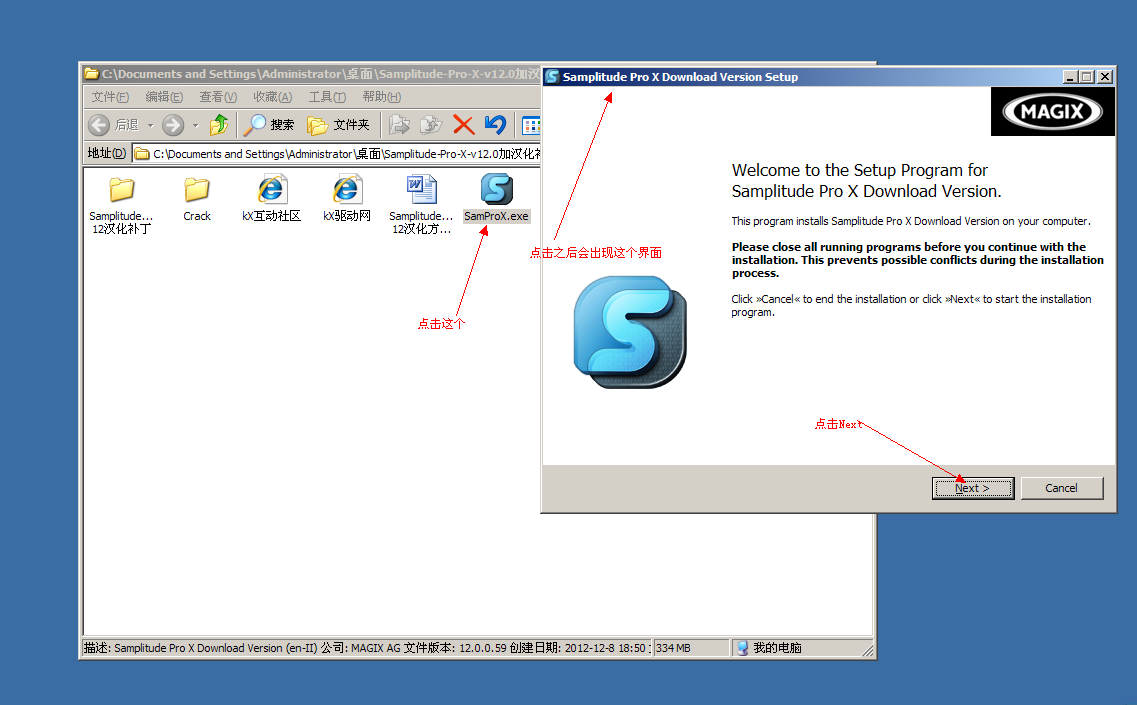Open the 帮助(H) menu in Explorer
The image size is (1137, 705).
click(x=381, y=96)
